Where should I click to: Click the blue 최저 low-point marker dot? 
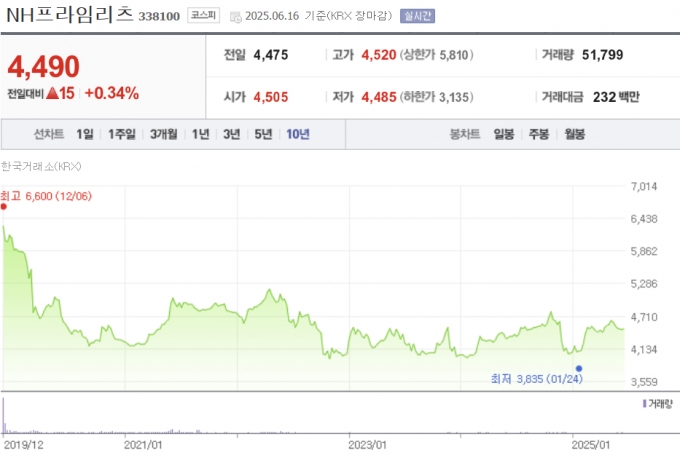pyautogui.click(x=580, y=368)
